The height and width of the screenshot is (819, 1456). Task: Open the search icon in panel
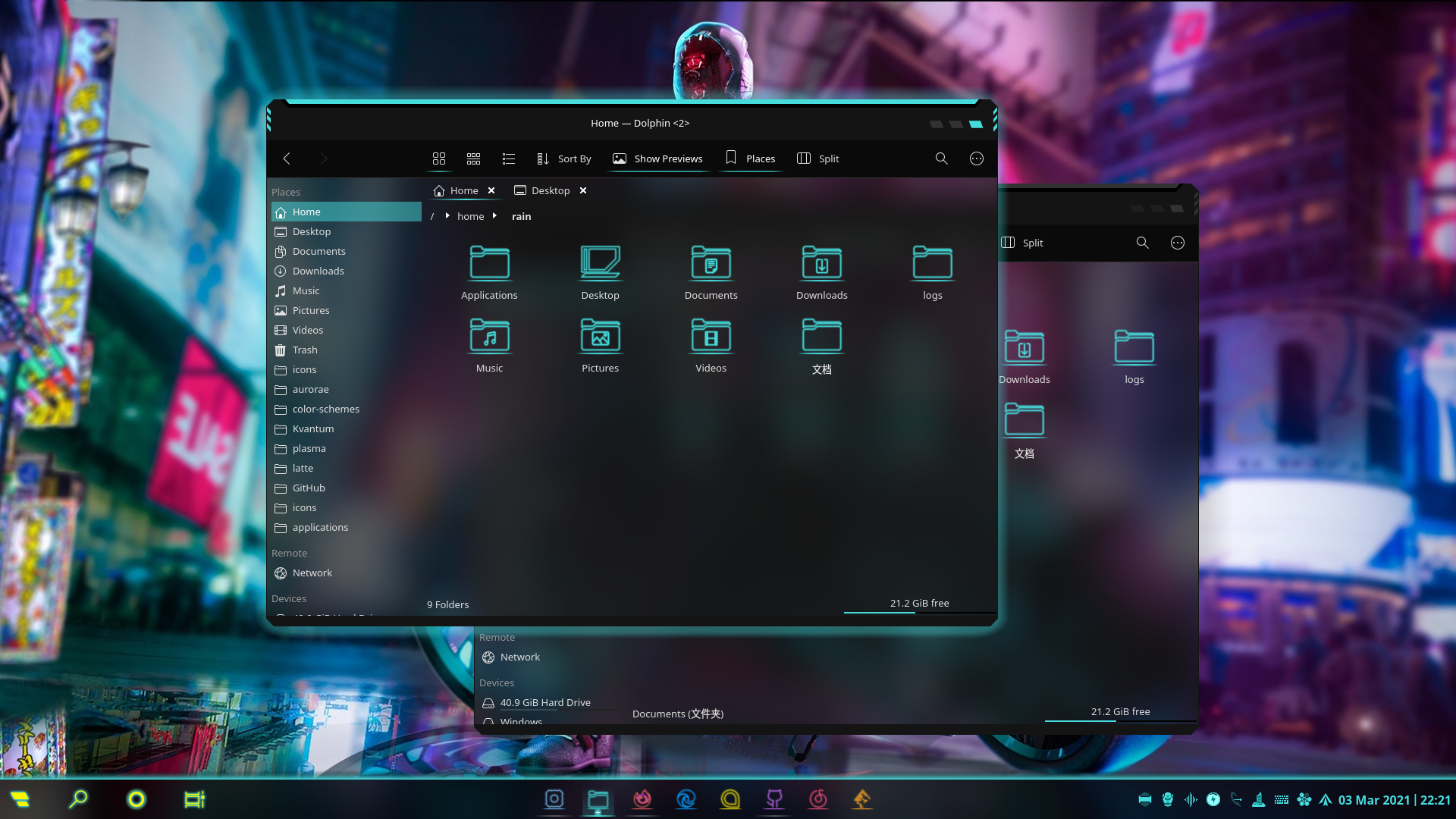78,799
